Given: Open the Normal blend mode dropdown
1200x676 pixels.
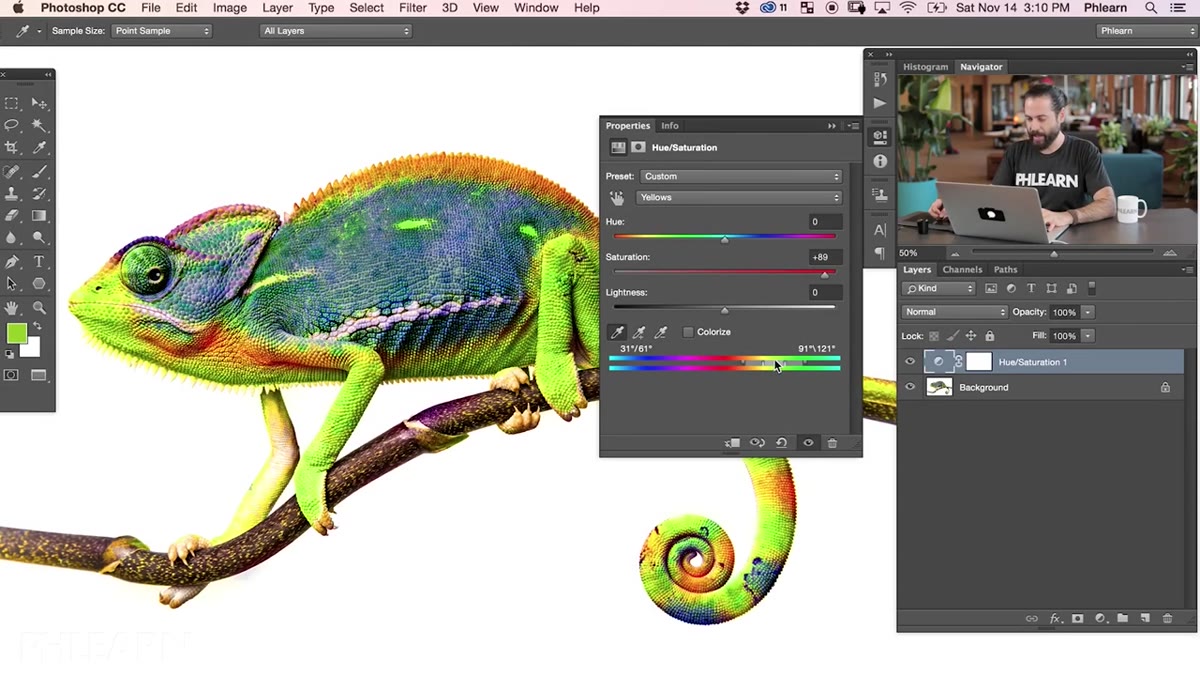Looking at the screenshot, I should (x=953, y=312).
